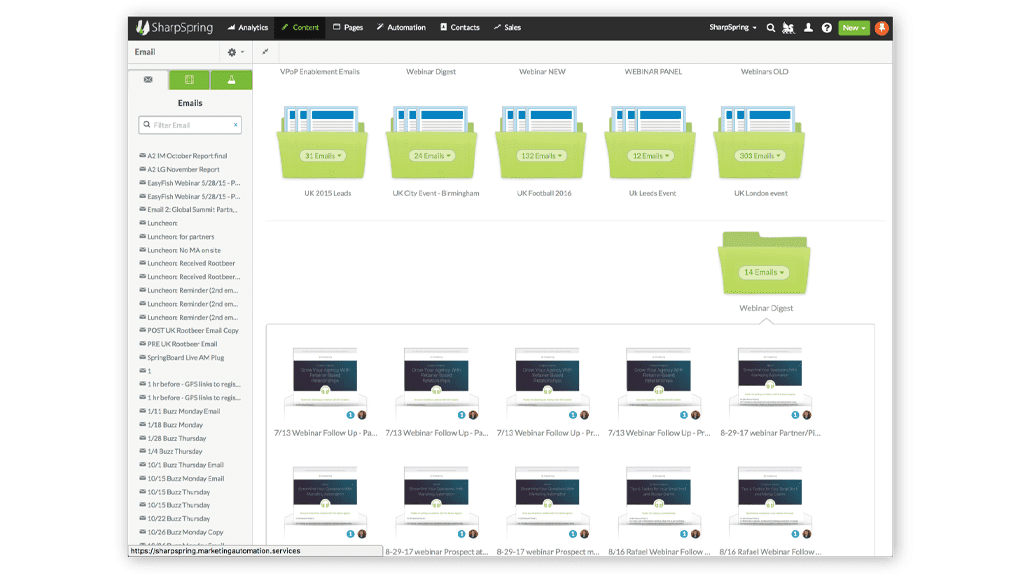Open the Email settings gear menu
The height and width of the screenshot is (576, 1024).
pos(235,52)
